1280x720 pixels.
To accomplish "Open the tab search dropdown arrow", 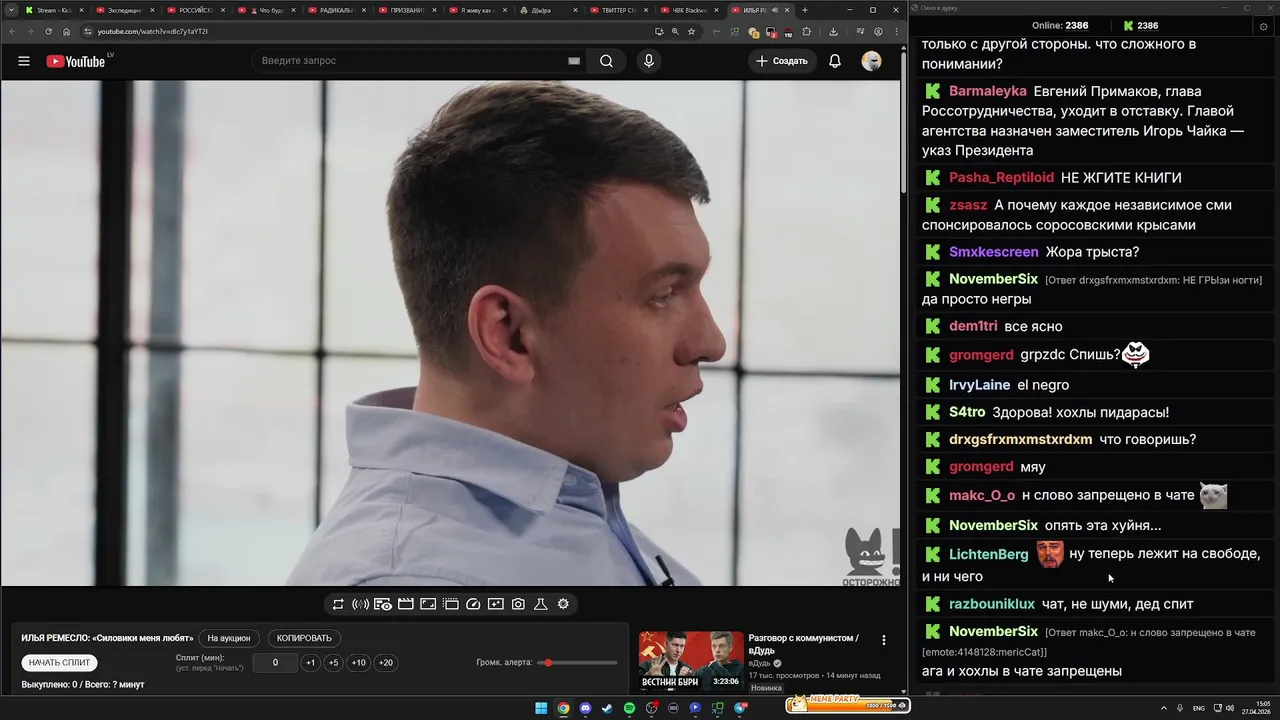I will pos(11,10).
